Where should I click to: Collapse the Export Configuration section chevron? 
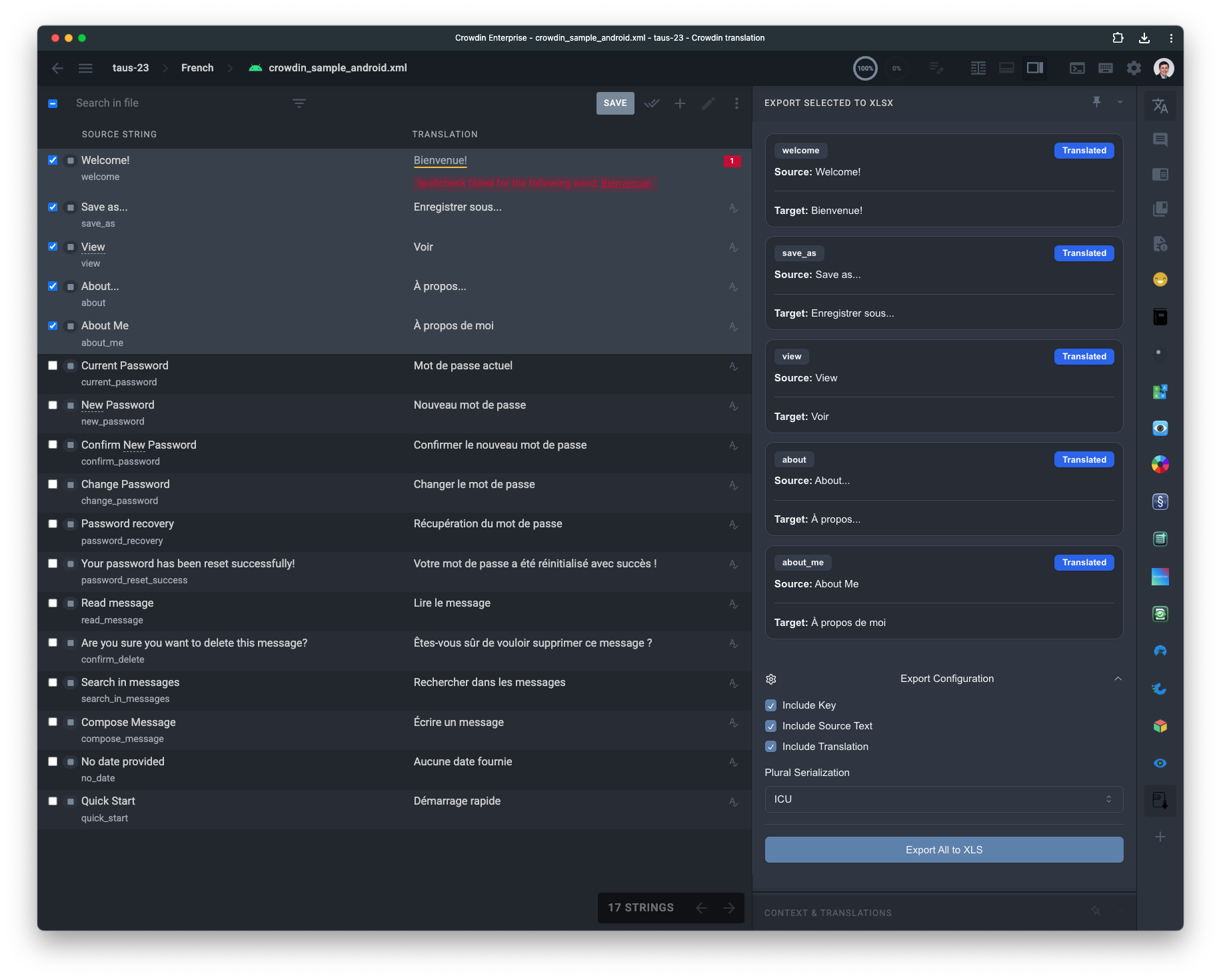[1118, 679]
